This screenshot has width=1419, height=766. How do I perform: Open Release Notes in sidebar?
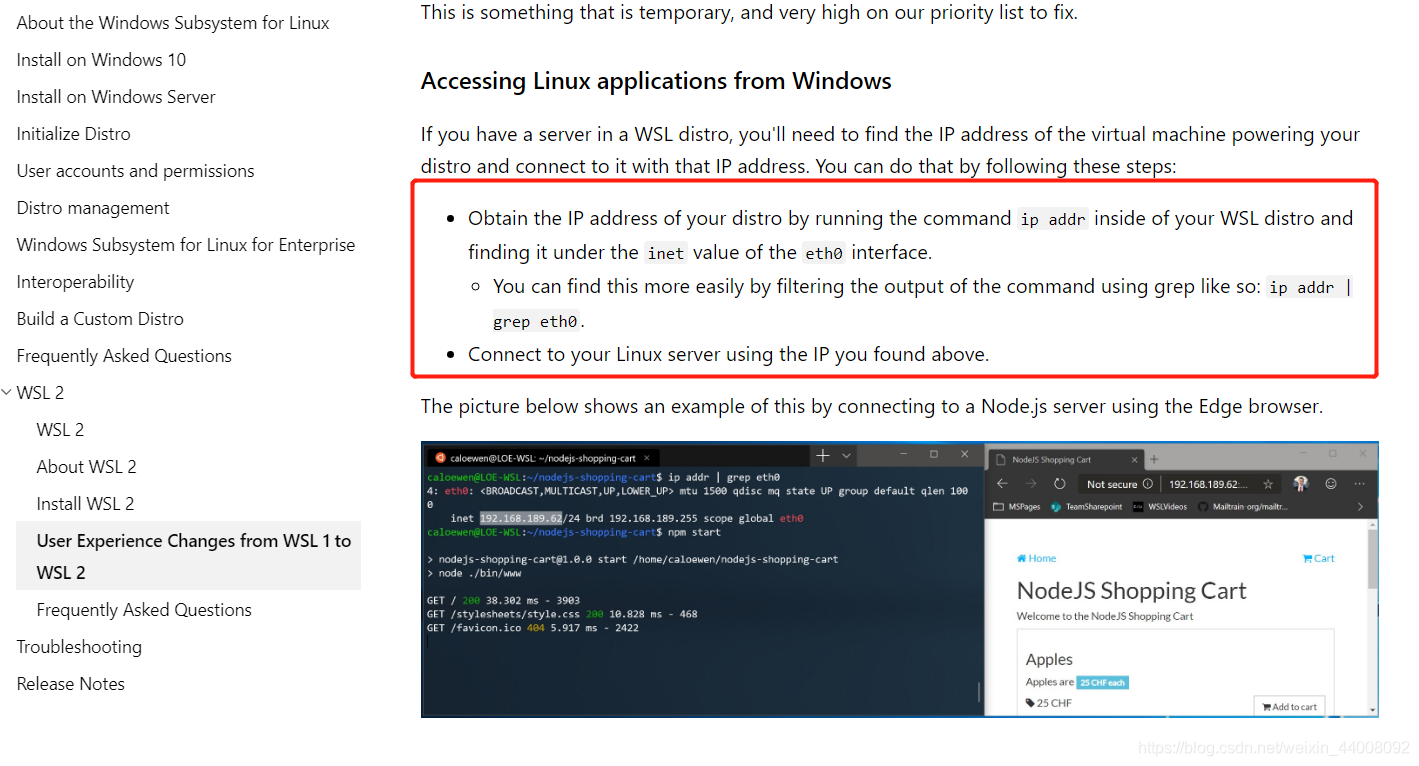click(x=70, y=684)
